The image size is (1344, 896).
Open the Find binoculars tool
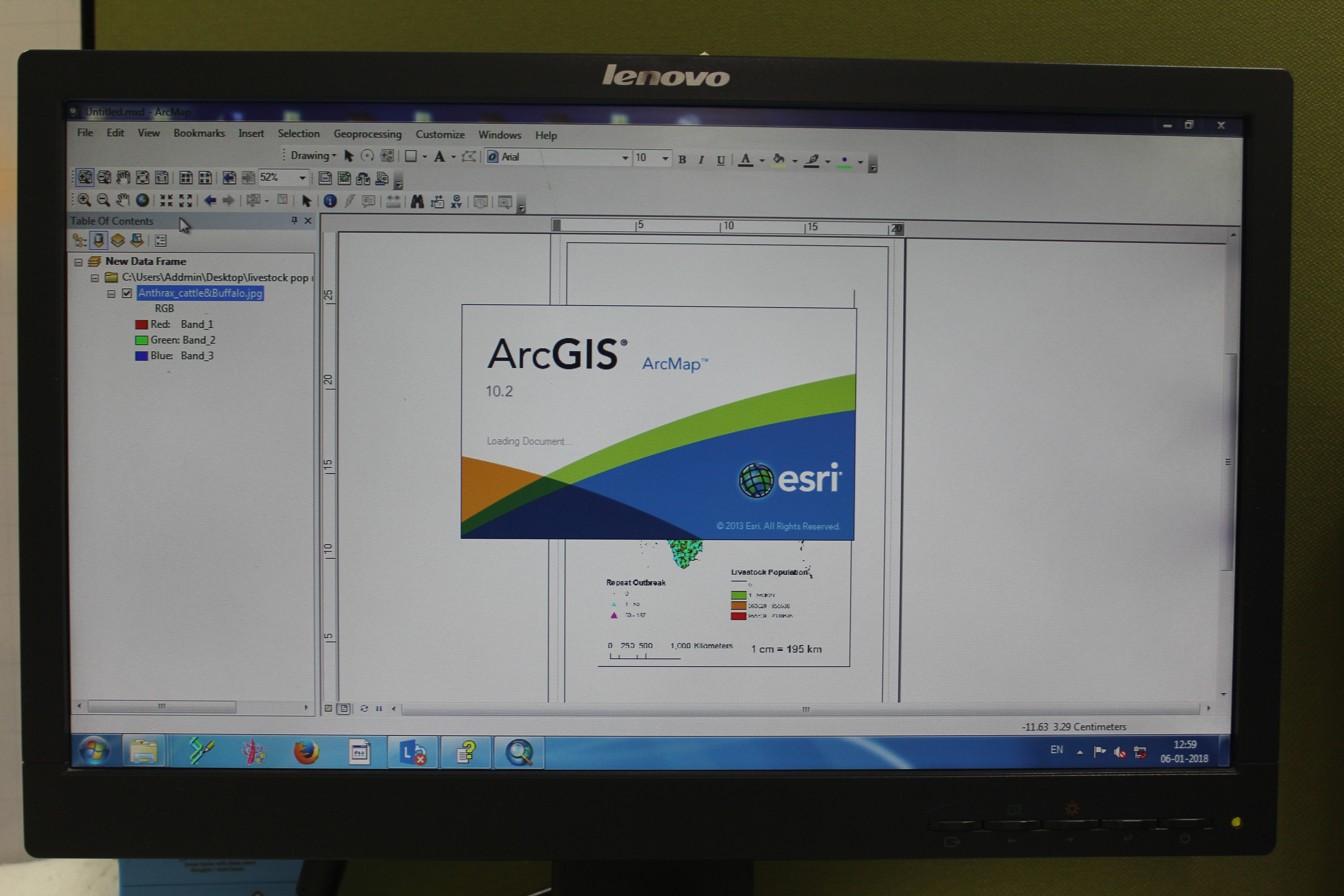click(417, 201)
